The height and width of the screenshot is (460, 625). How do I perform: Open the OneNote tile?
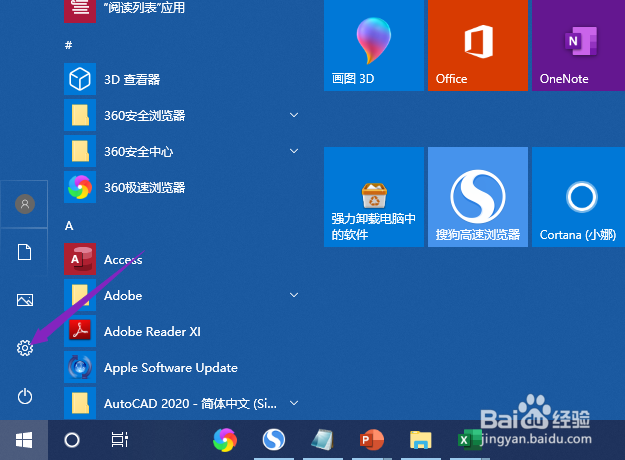tap(578, 45)
